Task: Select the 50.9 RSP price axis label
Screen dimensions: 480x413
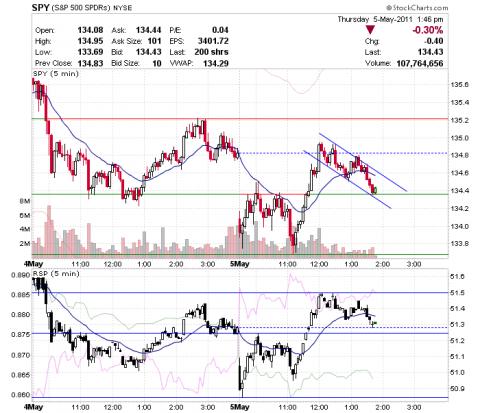Action: [457, 389]
